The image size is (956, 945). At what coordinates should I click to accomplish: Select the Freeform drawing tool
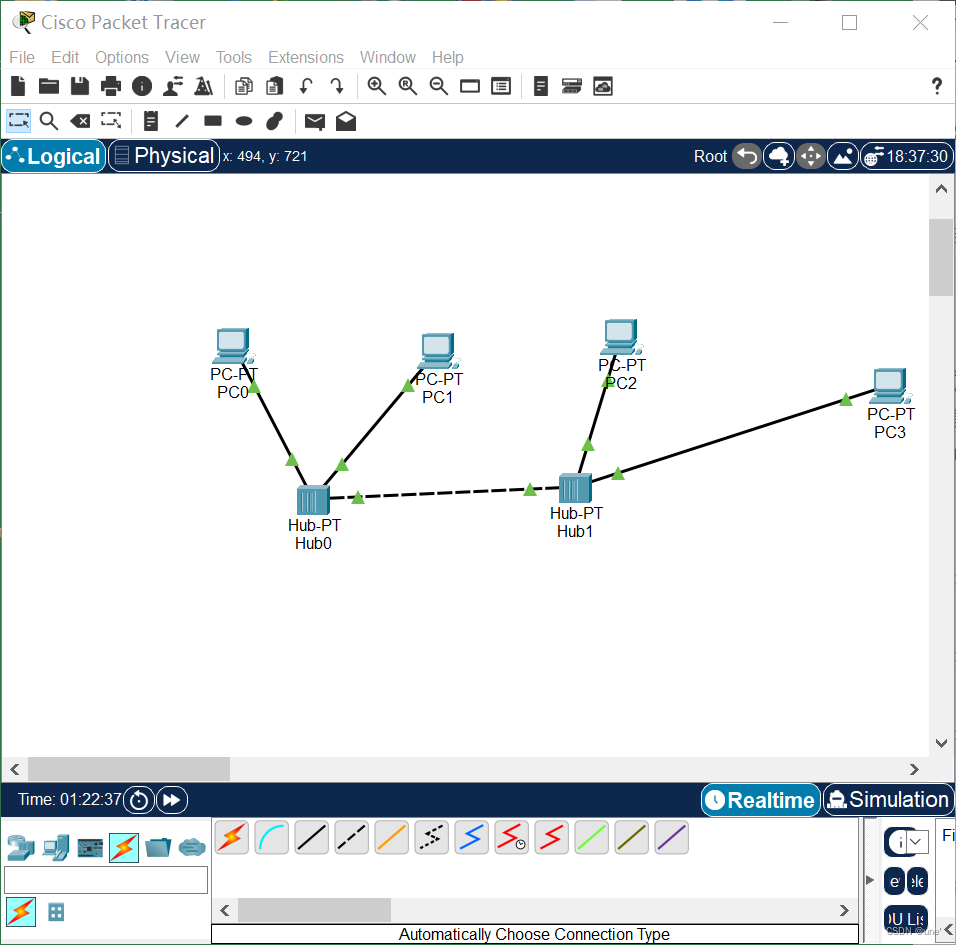point(275,121)
